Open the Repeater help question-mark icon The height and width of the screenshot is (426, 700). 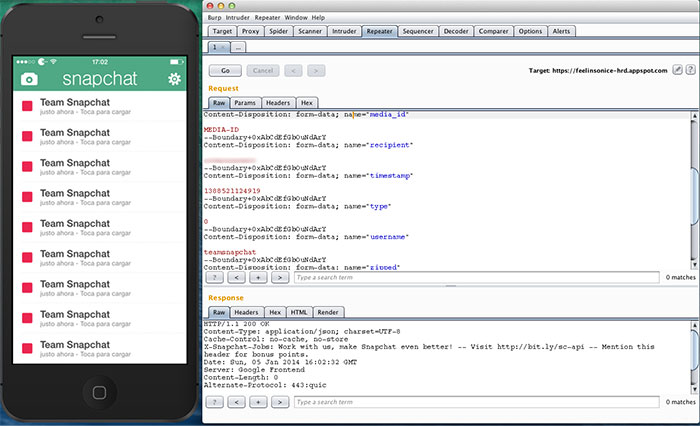690,70
